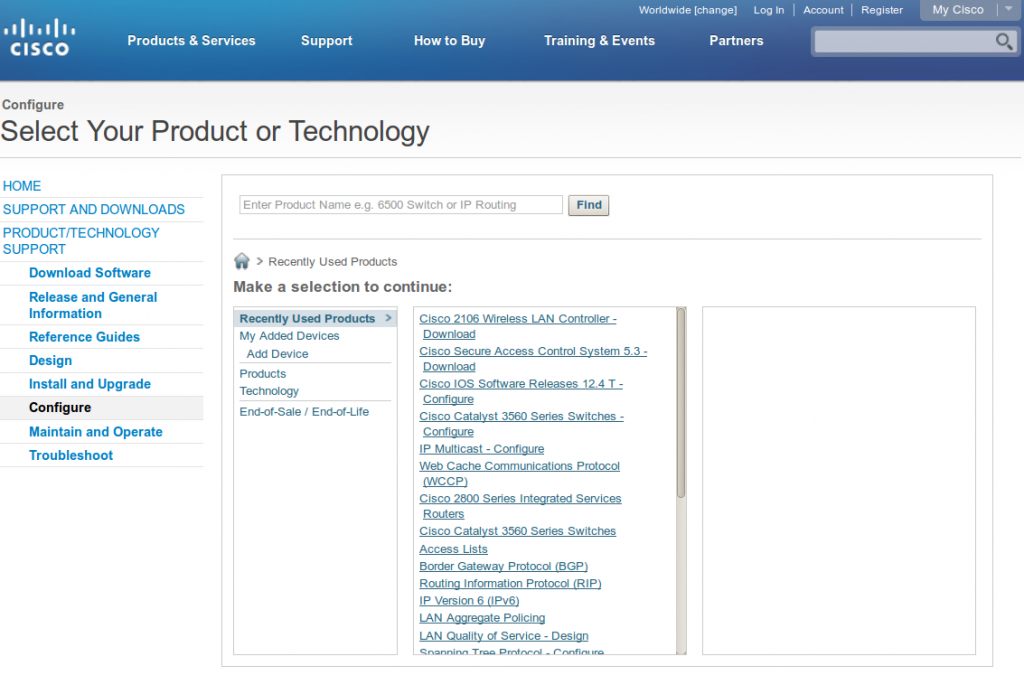Select My Added Devices in the list

pos(289,335)
